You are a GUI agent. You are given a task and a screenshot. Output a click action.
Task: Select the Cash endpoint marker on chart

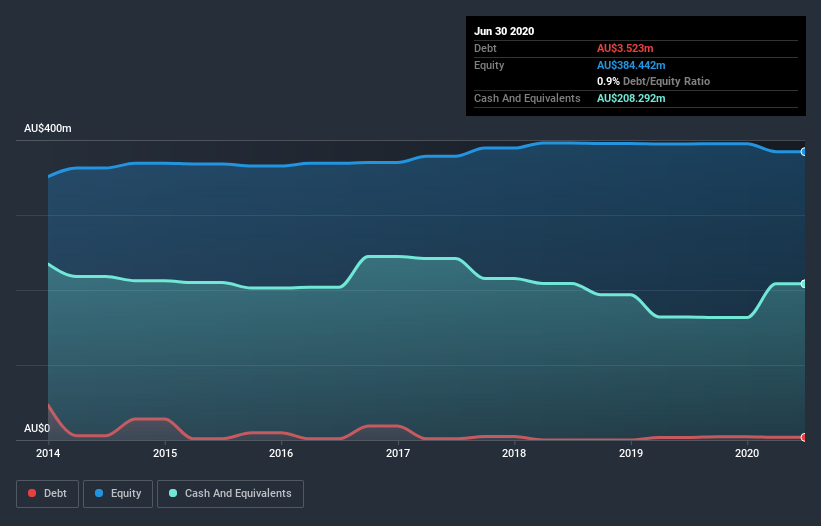(804, 284)
